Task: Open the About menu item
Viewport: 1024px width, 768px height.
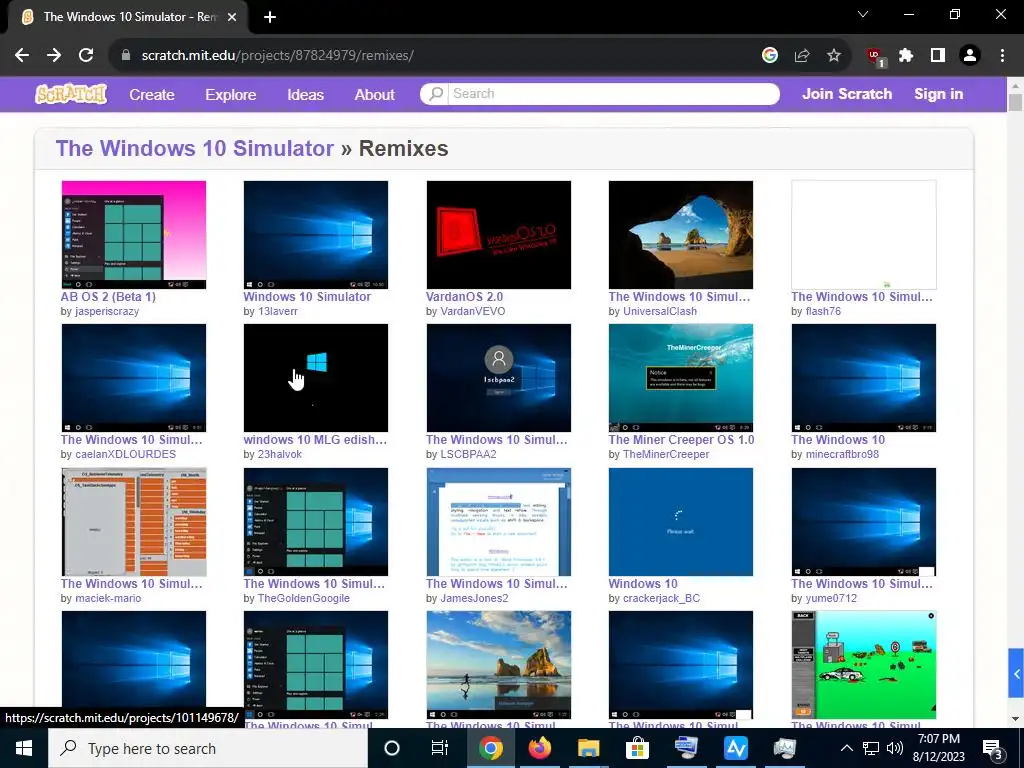Action: click(374, 95)
